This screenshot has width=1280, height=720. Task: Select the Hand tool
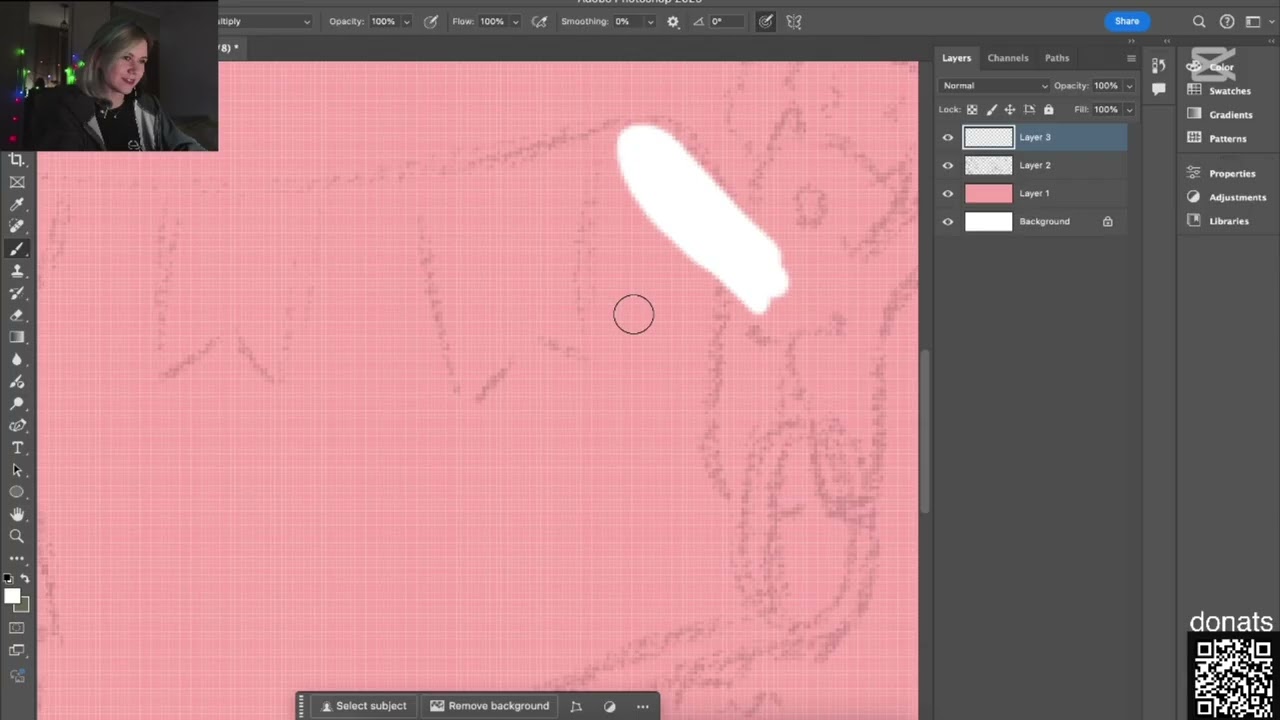point(17,514)
